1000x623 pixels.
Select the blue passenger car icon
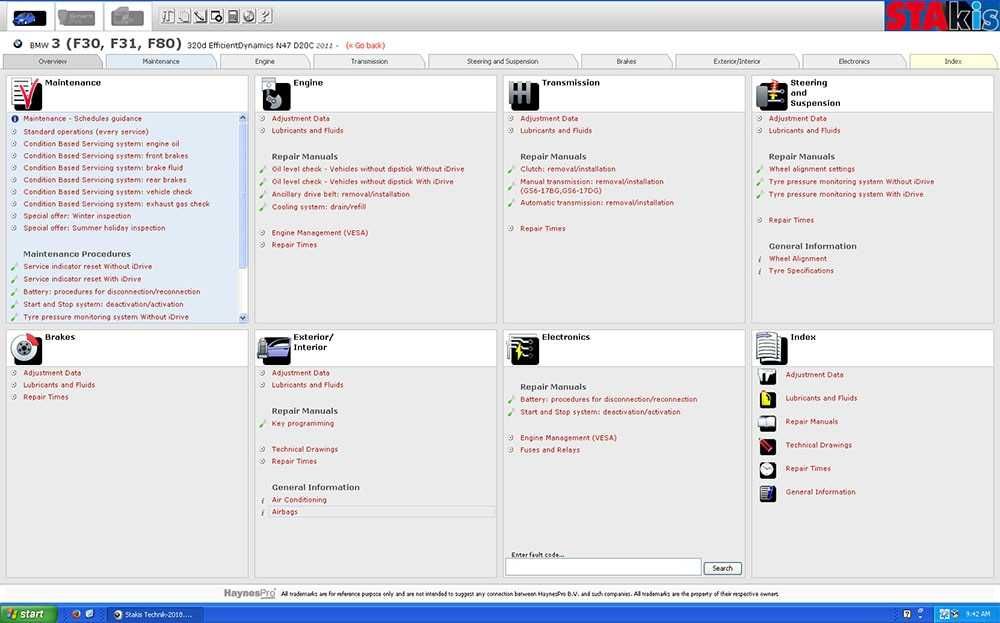point(29,17)
